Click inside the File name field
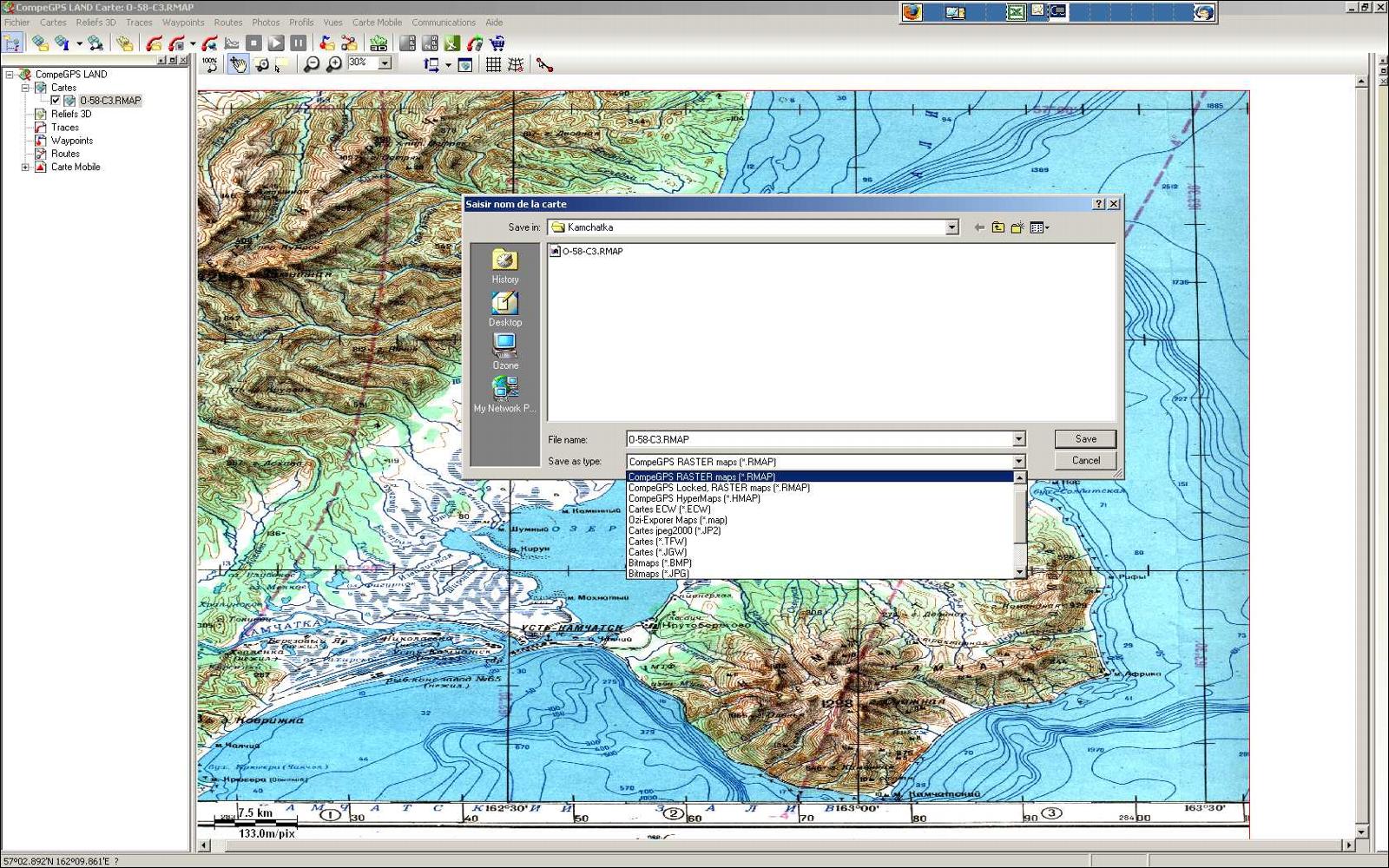 point(819,439)
